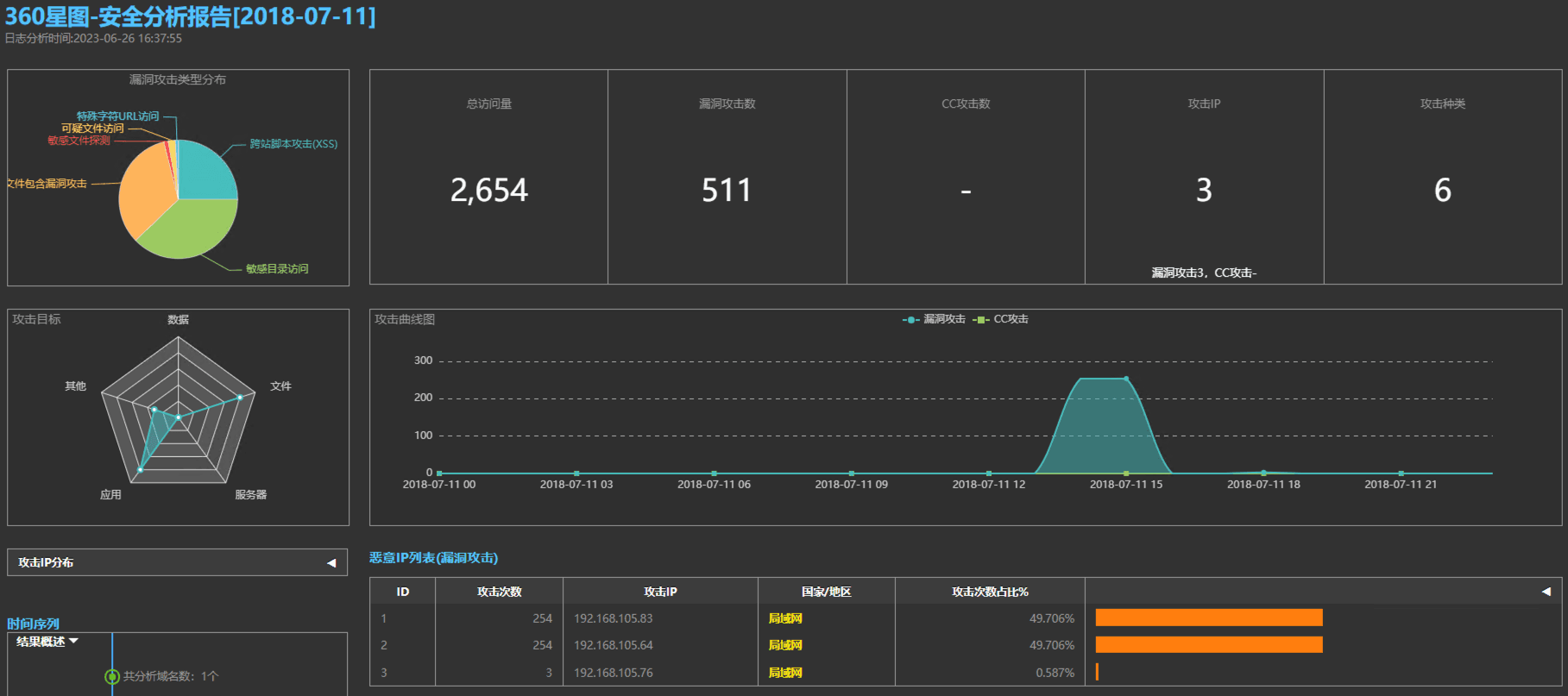Viewport: 1568px width, 696px height.
Task: Click the 其他 axis label on radar chart
Action: [x=75, y=386]
